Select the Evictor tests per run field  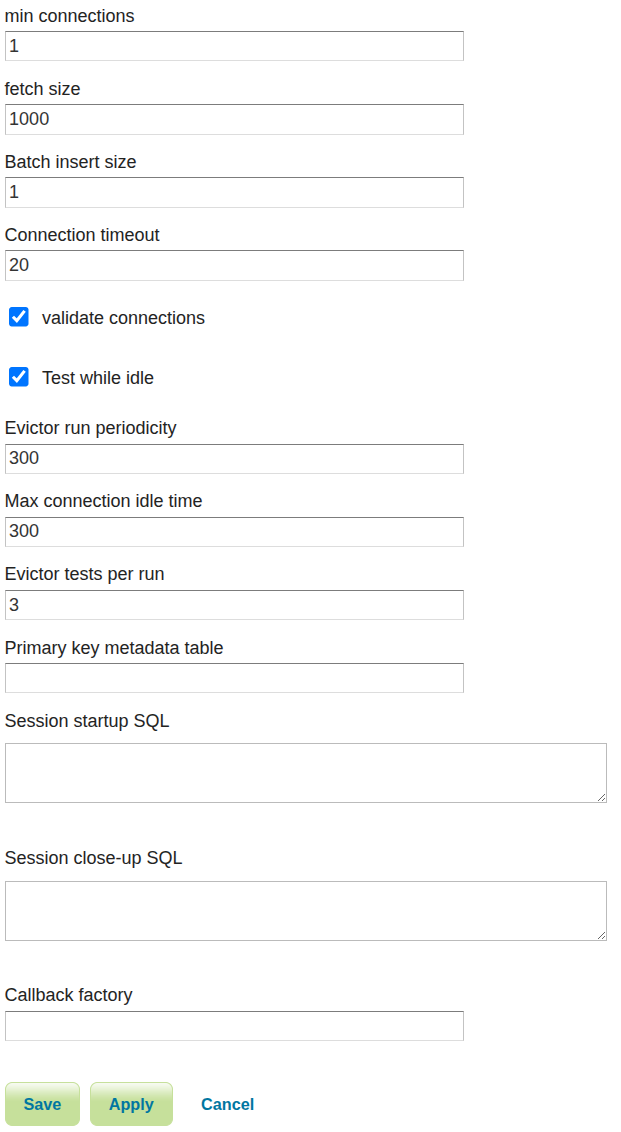coord(234,604)
